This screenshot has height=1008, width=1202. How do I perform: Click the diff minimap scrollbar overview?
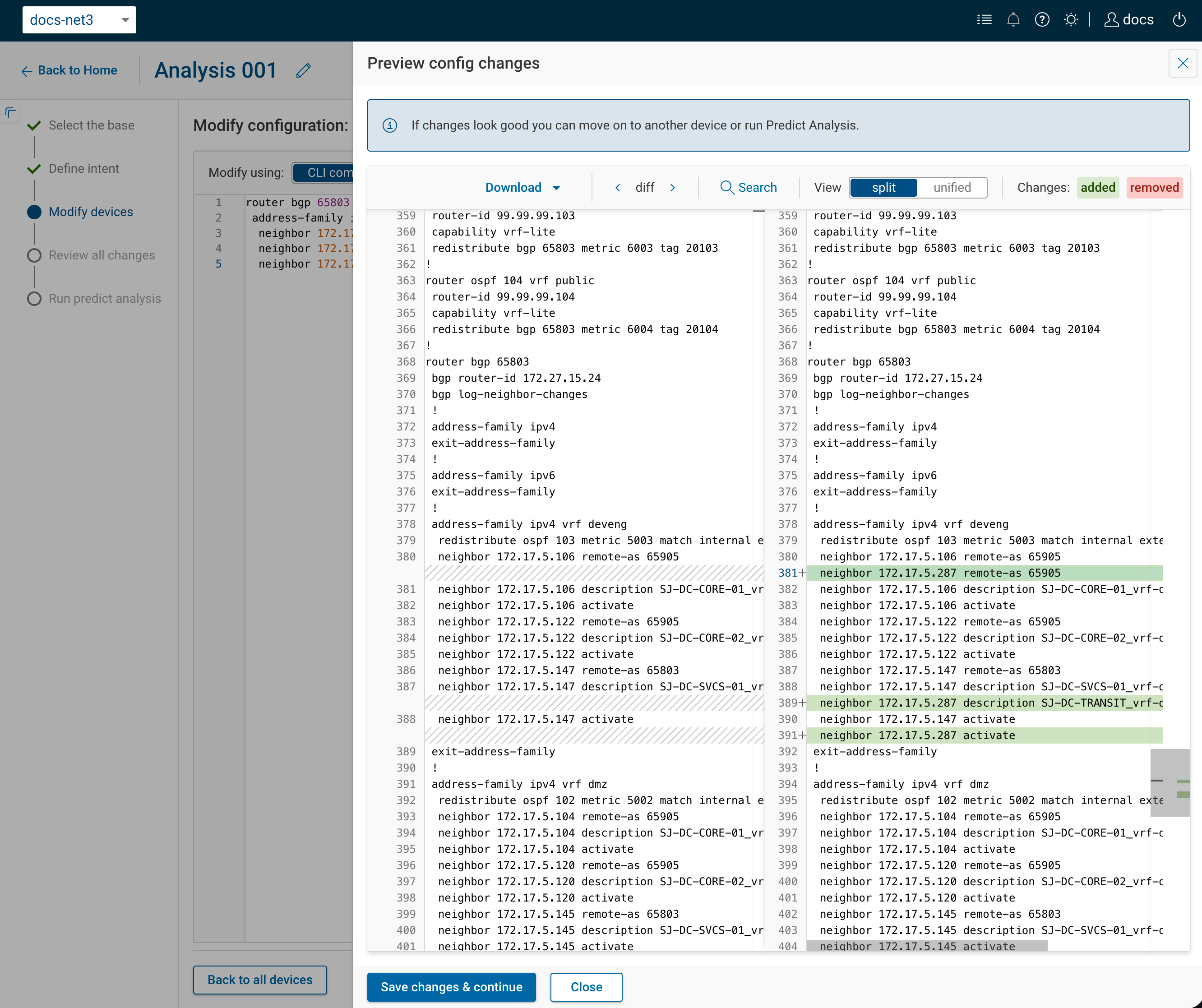coord(1170,782)
